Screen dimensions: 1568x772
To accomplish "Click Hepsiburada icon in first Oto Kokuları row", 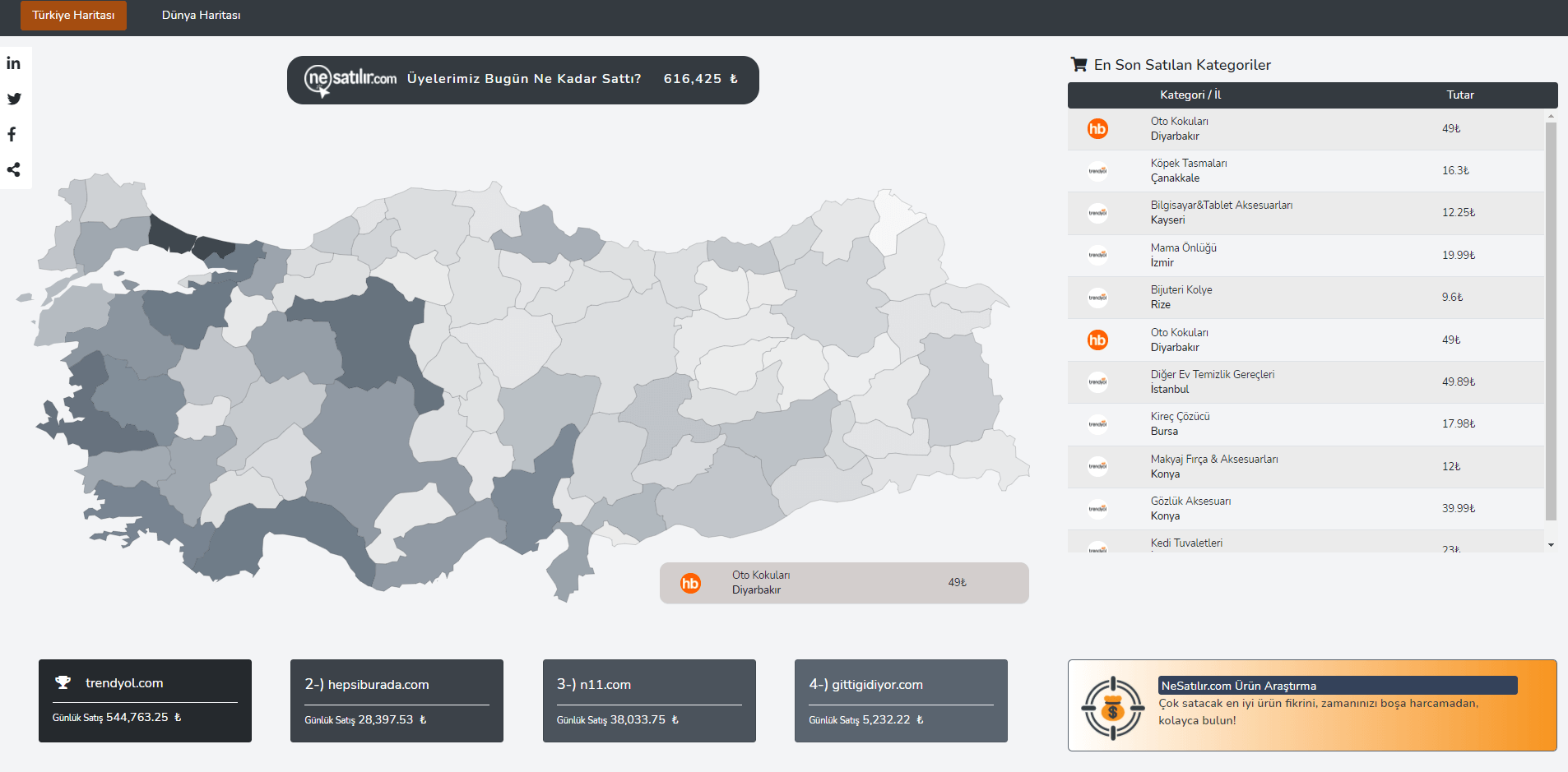I will click(1097, 128).
